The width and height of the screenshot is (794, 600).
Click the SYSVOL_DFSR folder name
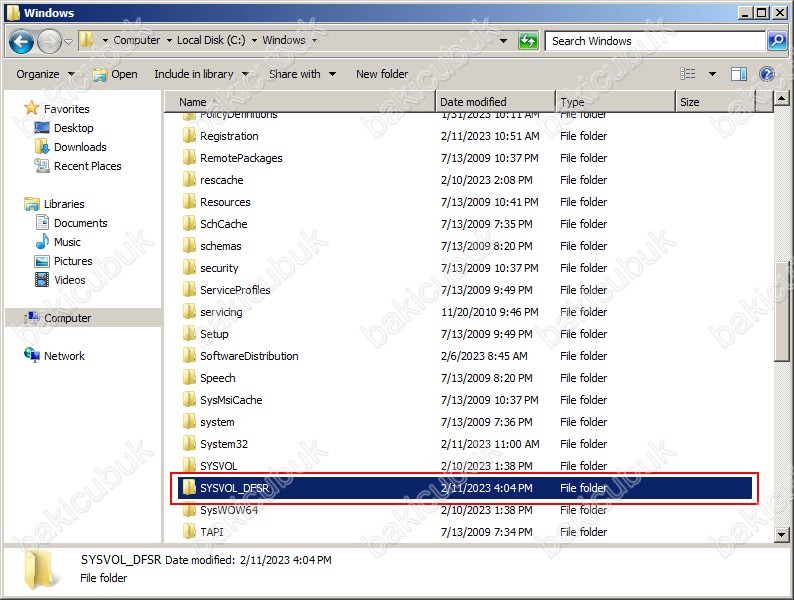234,488
